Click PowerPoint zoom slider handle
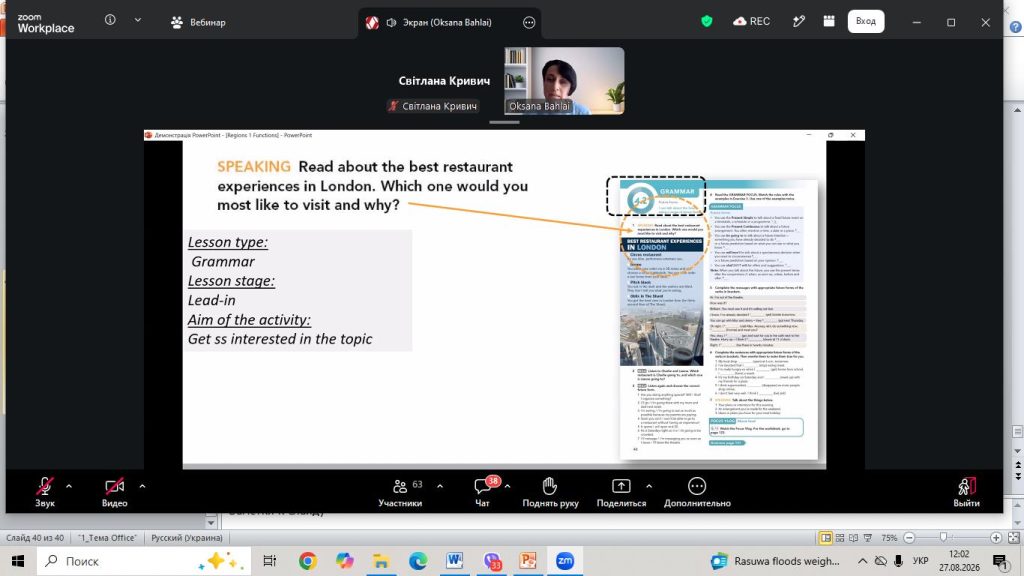 (x=943, y=537)
